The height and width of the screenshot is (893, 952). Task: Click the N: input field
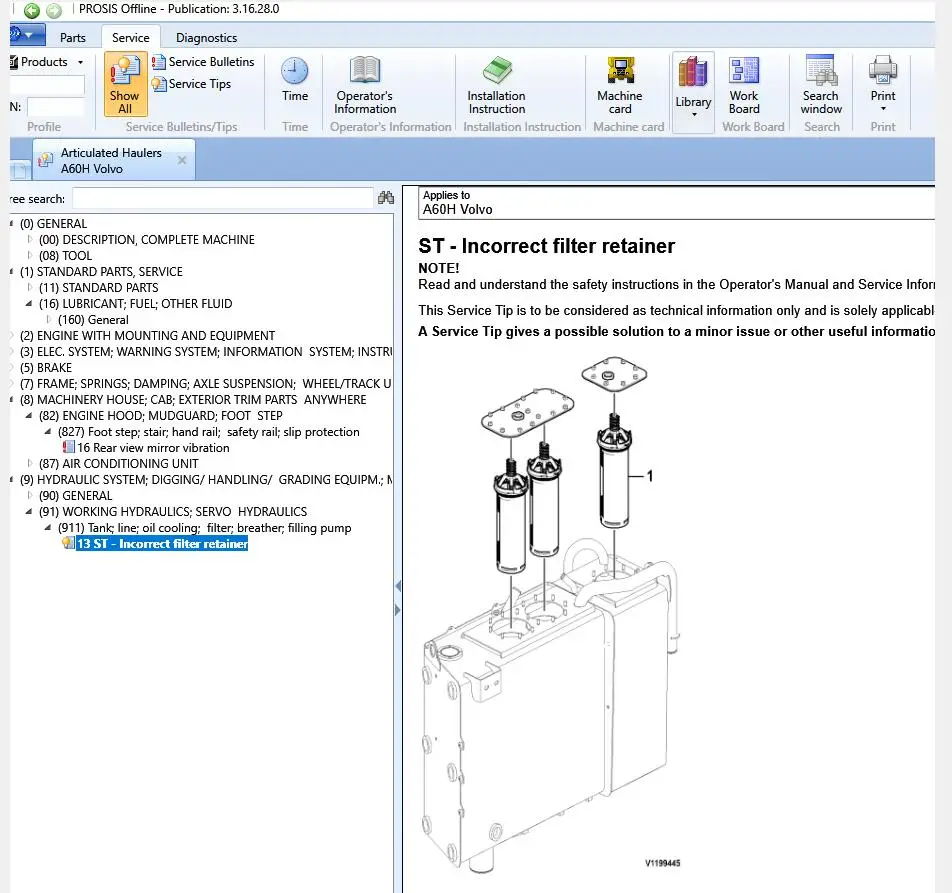tap(55, 107)
